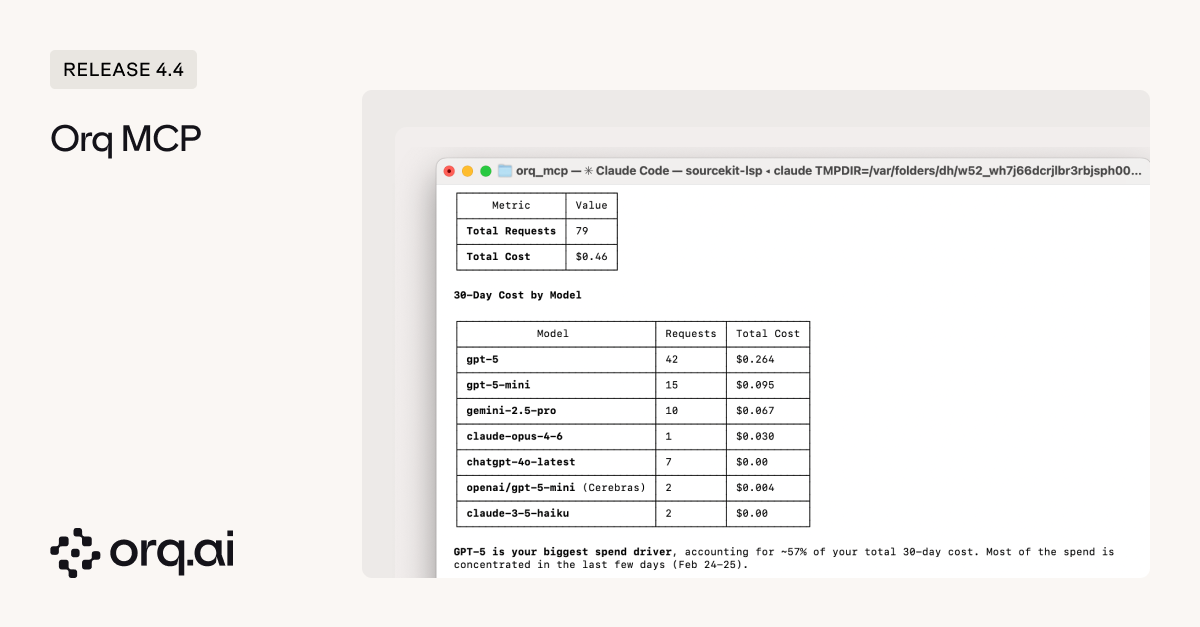Select the Total Requests row label
1200x627 pixels.
(511, 231)
